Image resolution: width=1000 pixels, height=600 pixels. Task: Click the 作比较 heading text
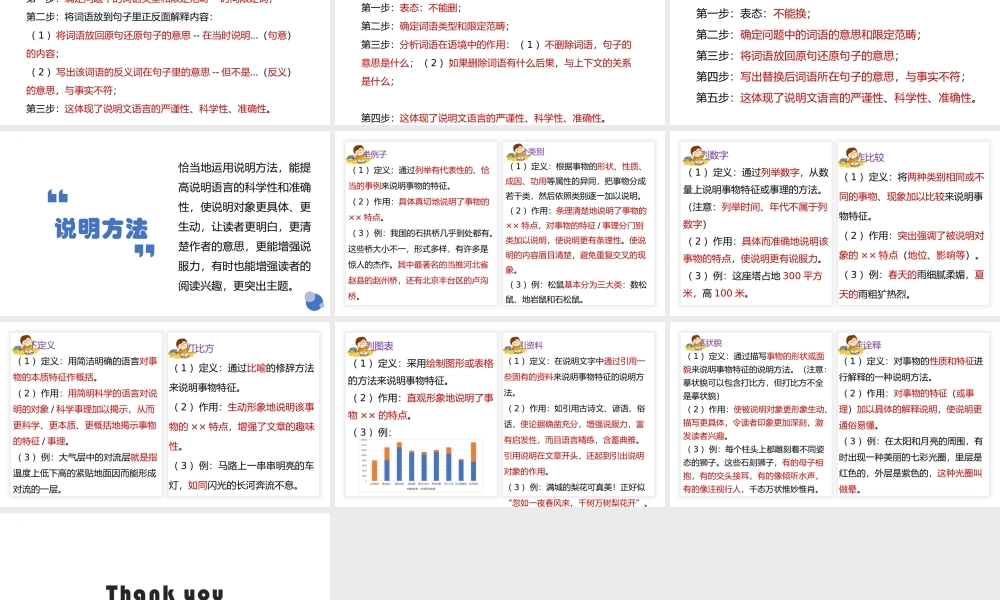point(870,157)
